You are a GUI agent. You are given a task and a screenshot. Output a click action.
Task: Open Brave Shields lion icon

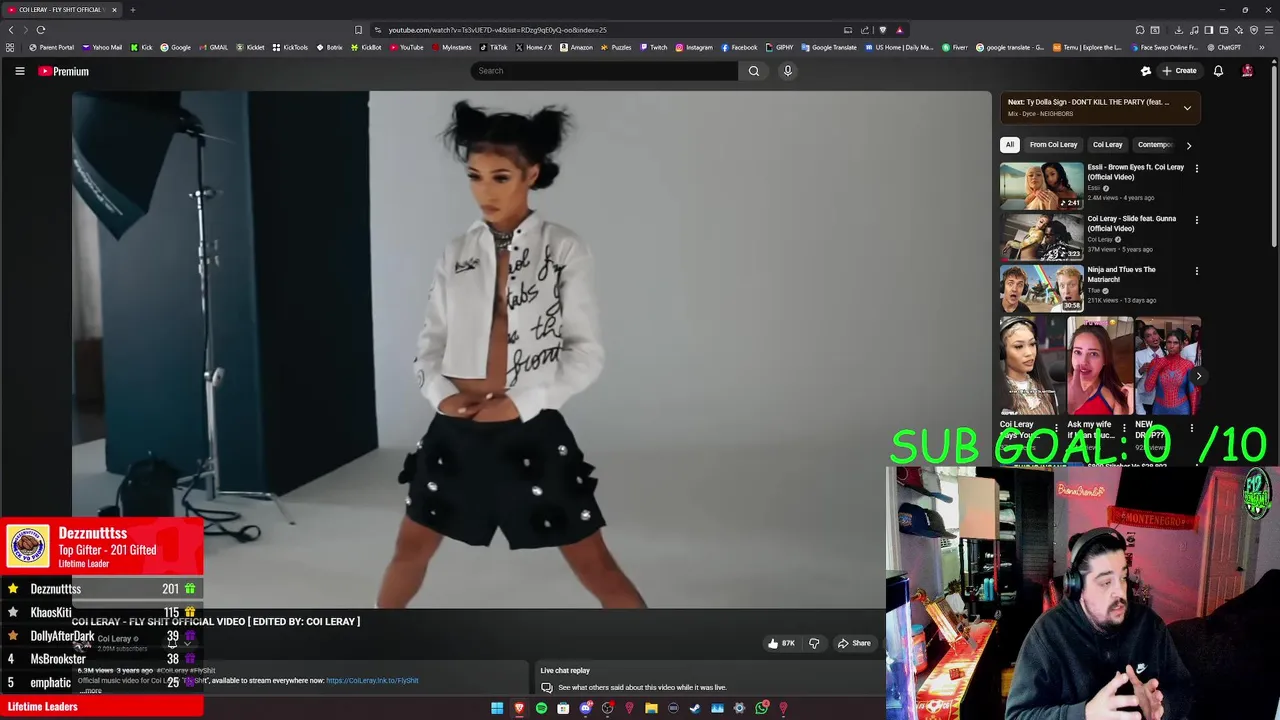point(882,30)
